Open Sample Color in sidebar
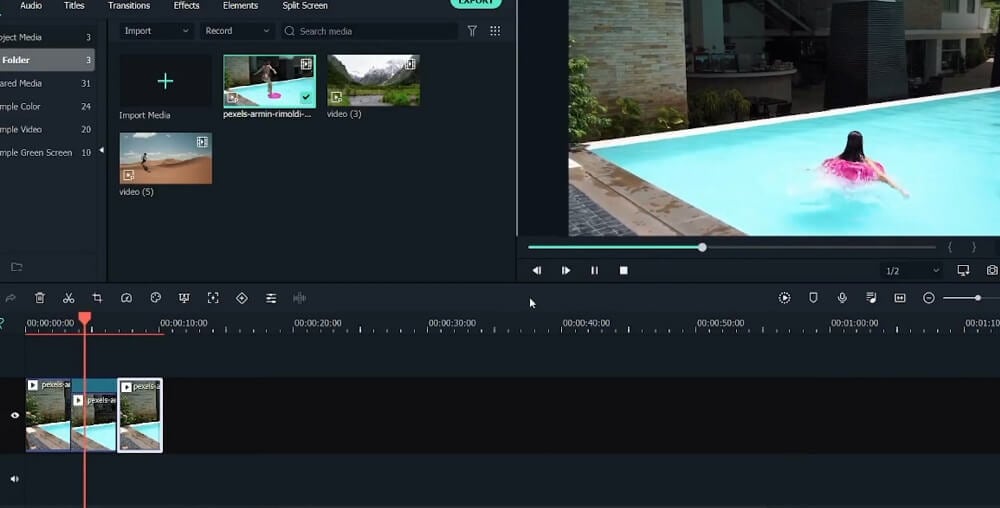 [x=47, y=106]
